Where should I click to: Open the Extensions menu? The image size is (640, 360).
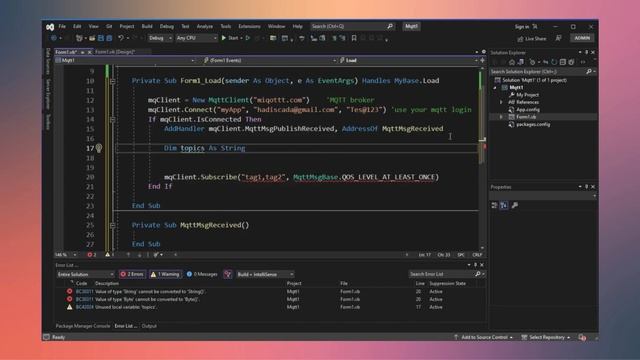point(249,26)
